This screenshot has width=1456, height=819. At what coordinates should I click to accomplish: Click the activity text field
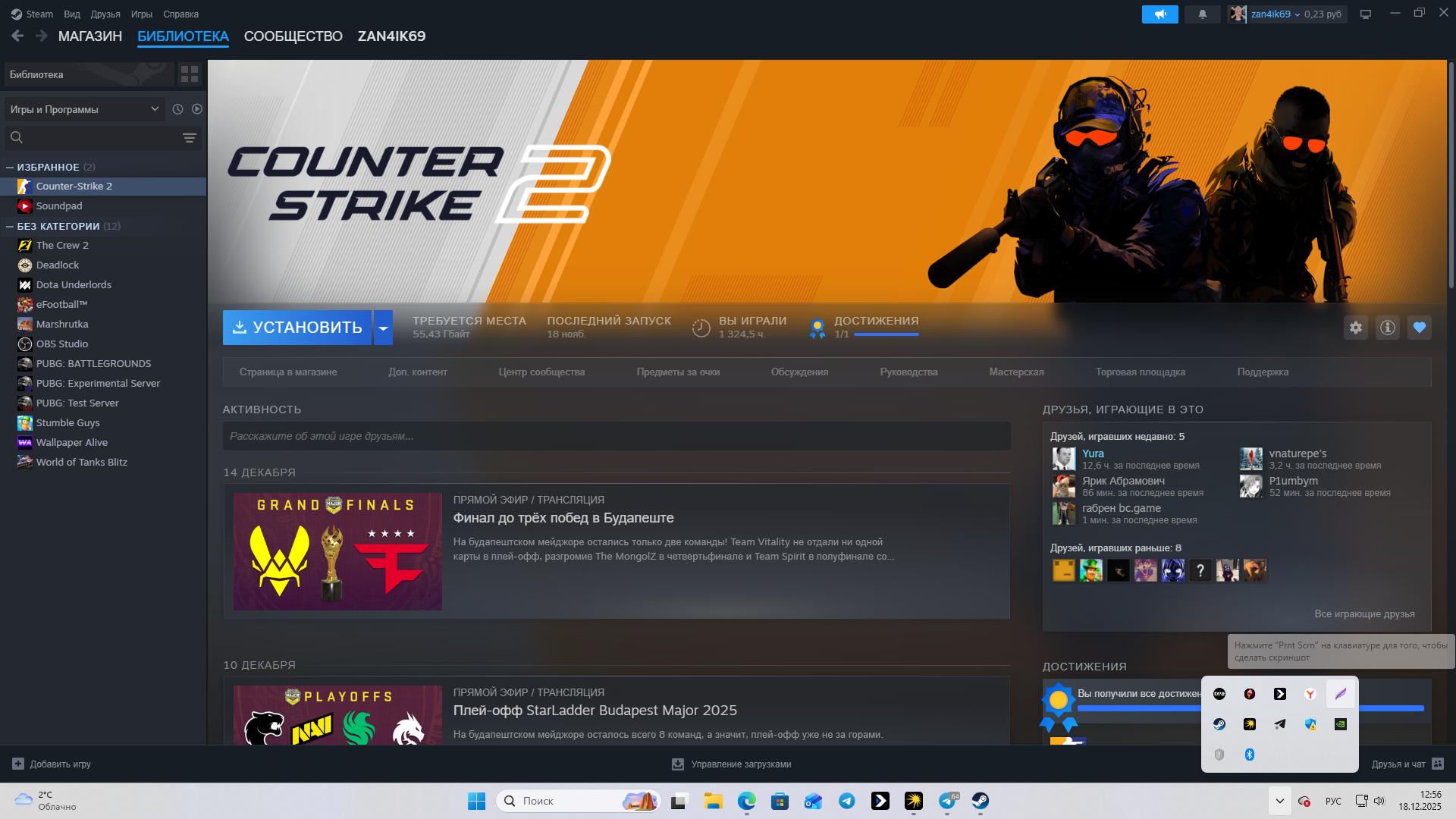coord(616,437)
